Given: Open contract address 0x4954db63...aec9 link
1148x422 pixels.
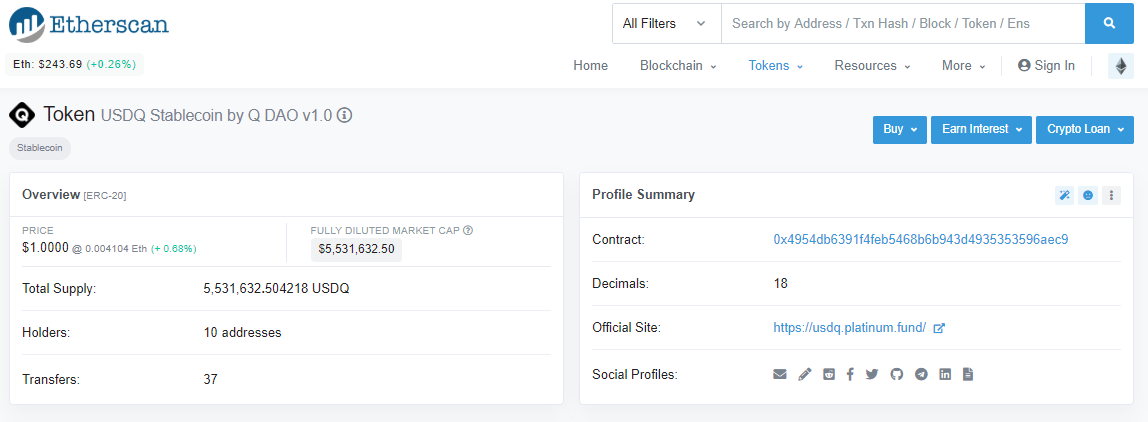Looking at the screenshot, I should point(920,240).
